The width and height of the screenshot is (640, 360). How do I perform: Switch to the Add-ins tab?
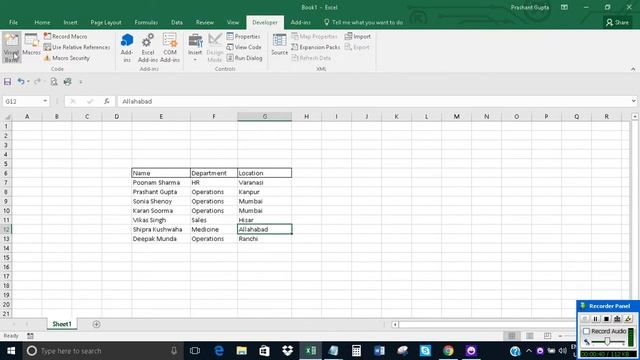point(300,22)
